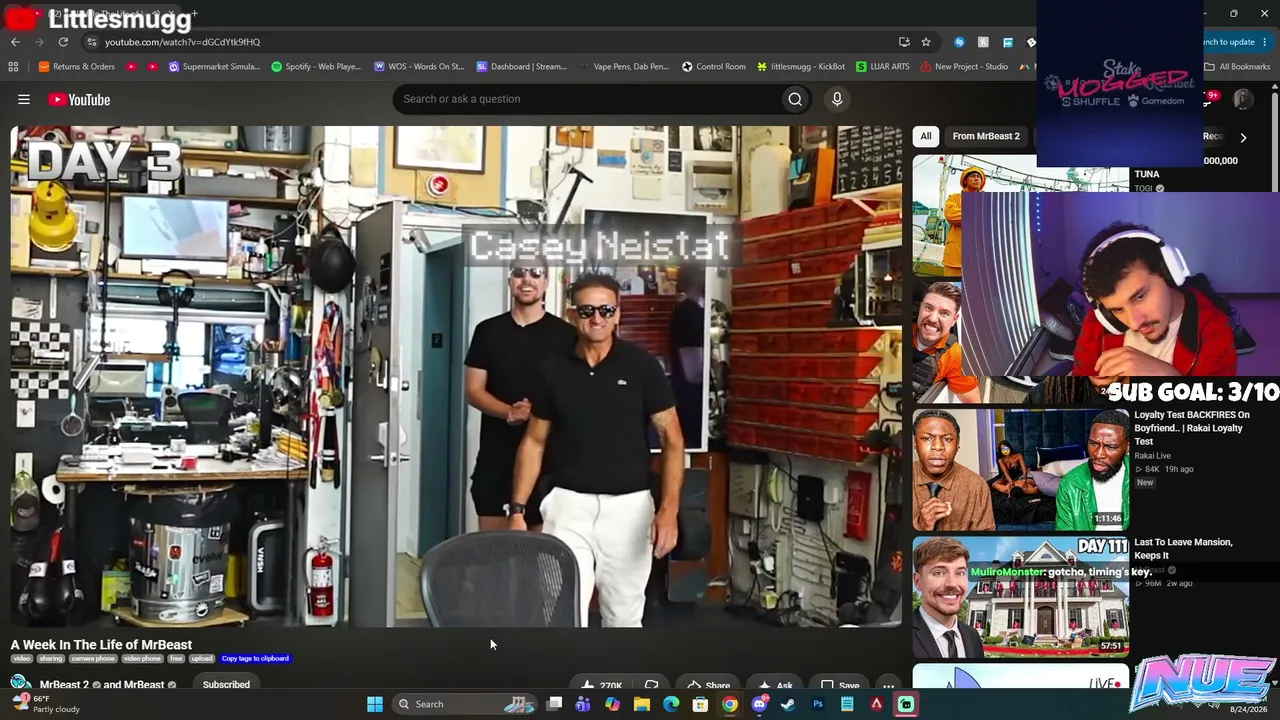Open the YouTube account avatar menu
Screen dimensions: 1280x720
click(x=1243, y=99)
